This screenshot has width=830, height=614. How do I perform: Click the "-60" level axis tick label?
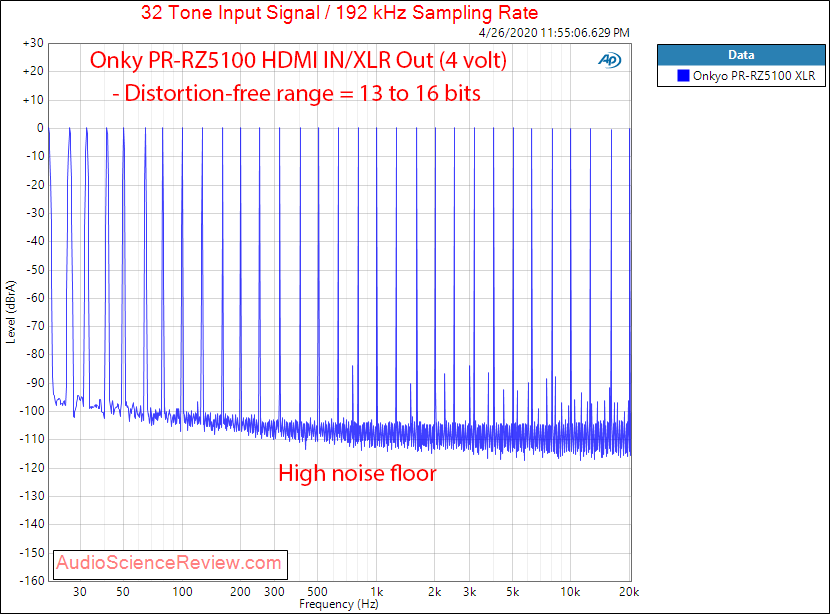35,298
